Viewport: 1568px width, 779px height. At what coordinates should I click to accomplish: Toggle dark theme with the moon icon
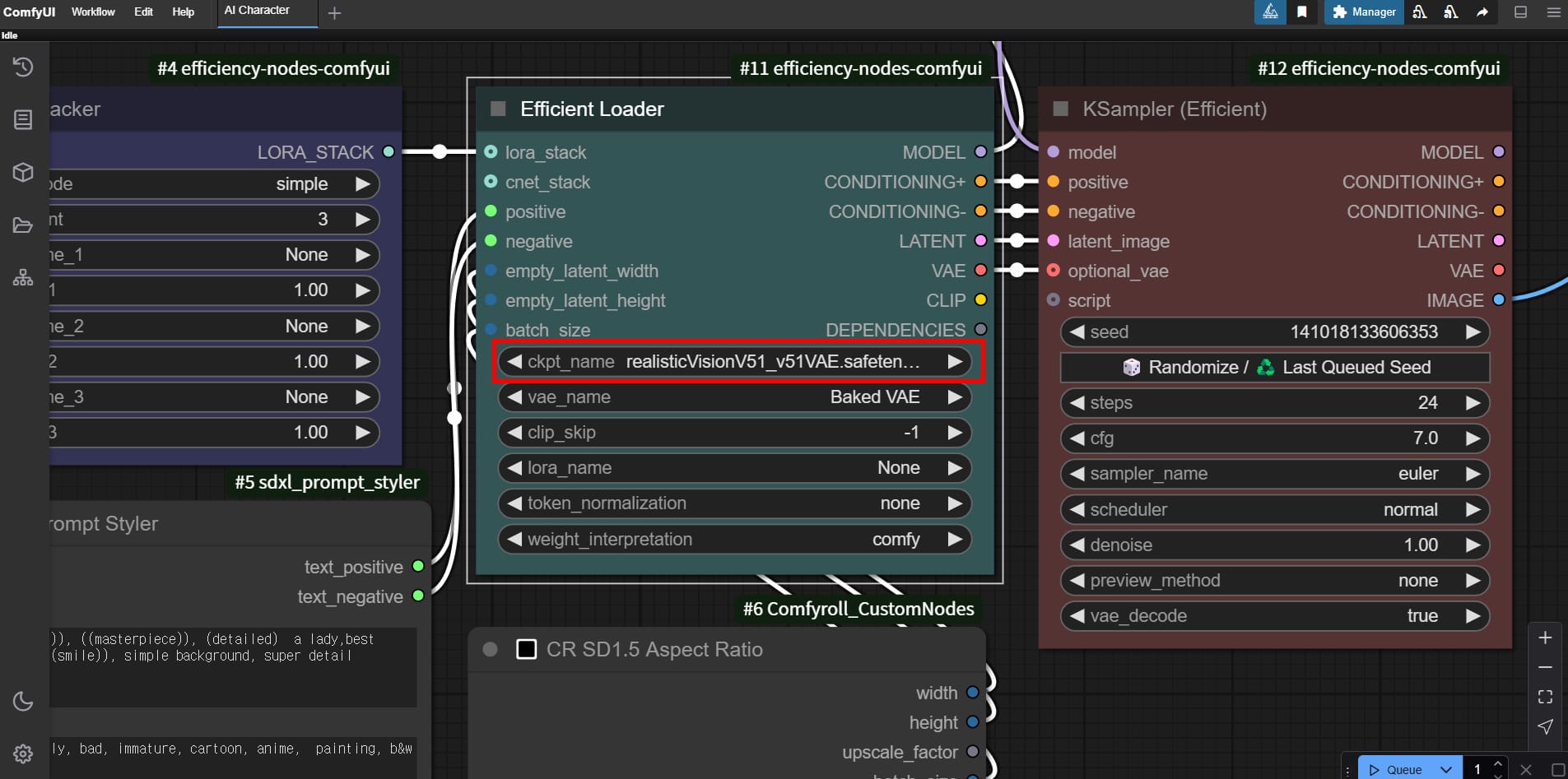point(22,701)
